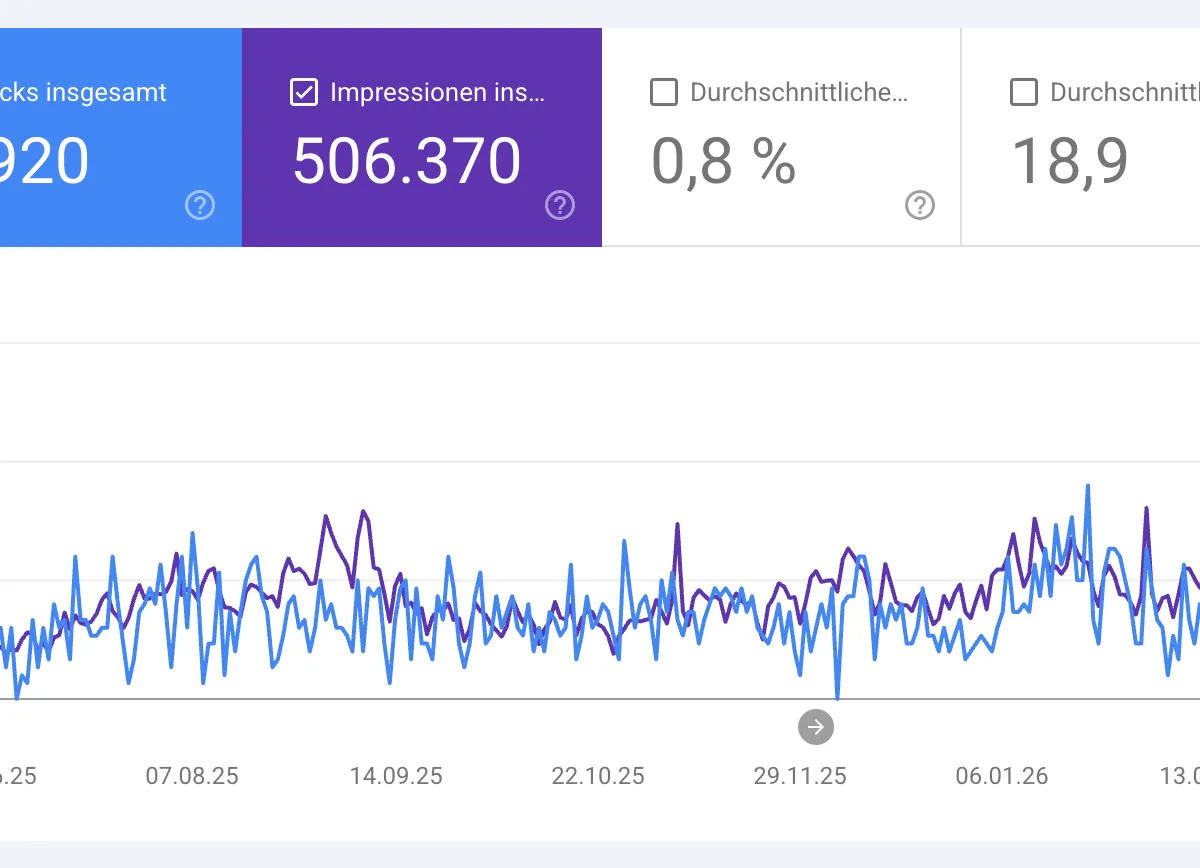Click date label 29.11.25 on the axis
Screen dimensions: 1200x868
[800, 776]
